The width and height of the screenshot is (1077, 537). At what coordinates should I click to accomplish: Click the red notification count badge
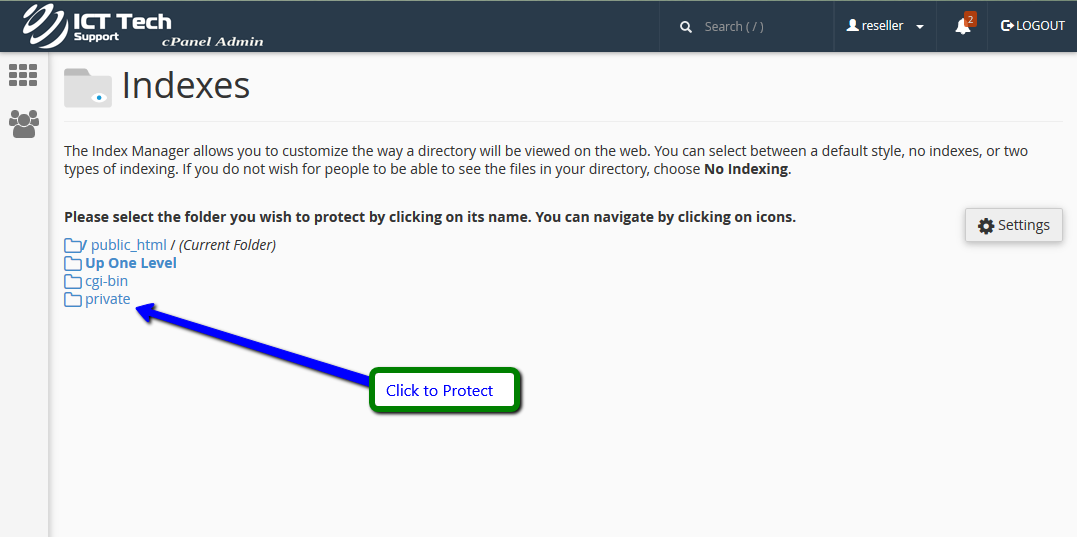970,18
